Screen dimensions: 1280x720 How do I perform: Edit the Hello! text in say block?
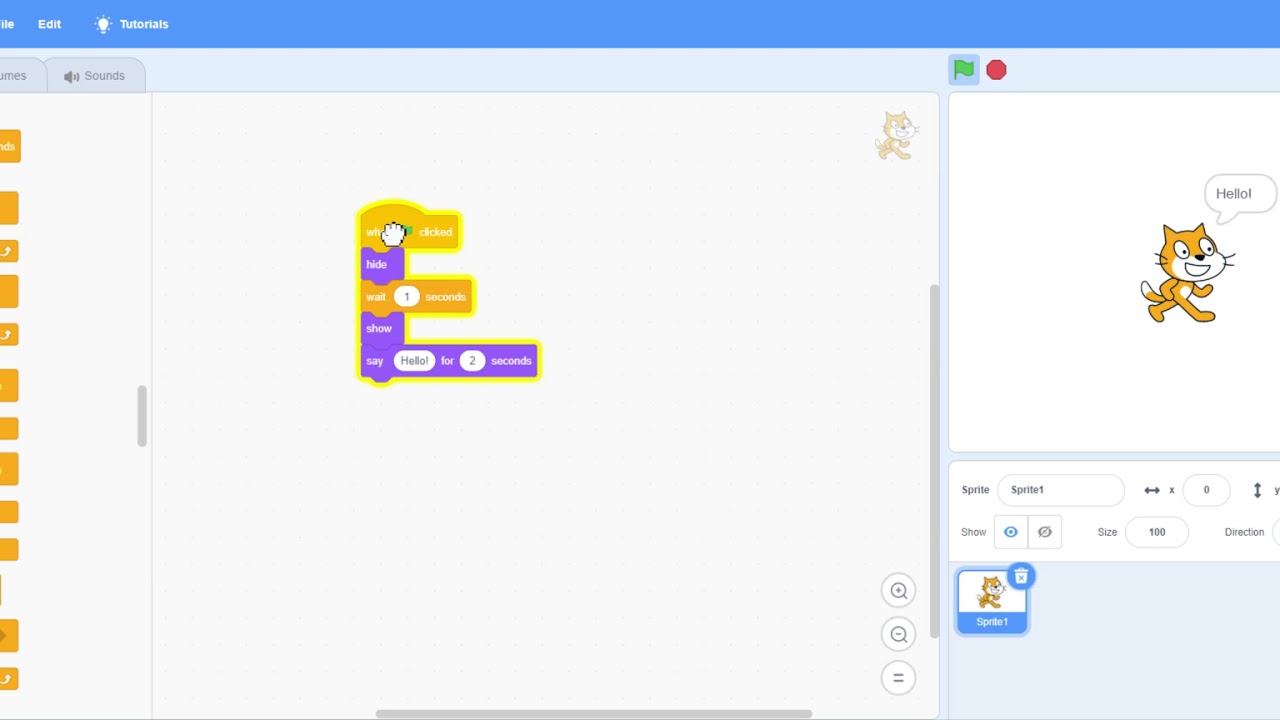tap(414, 361)
